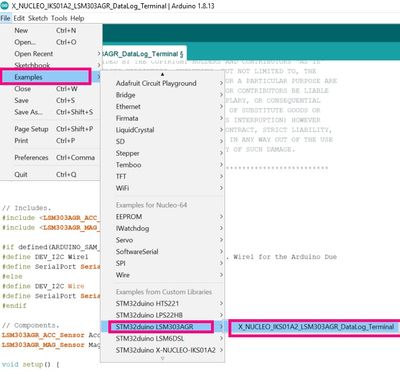Expand the Wire examples submenu

click(x=163, y=275)
